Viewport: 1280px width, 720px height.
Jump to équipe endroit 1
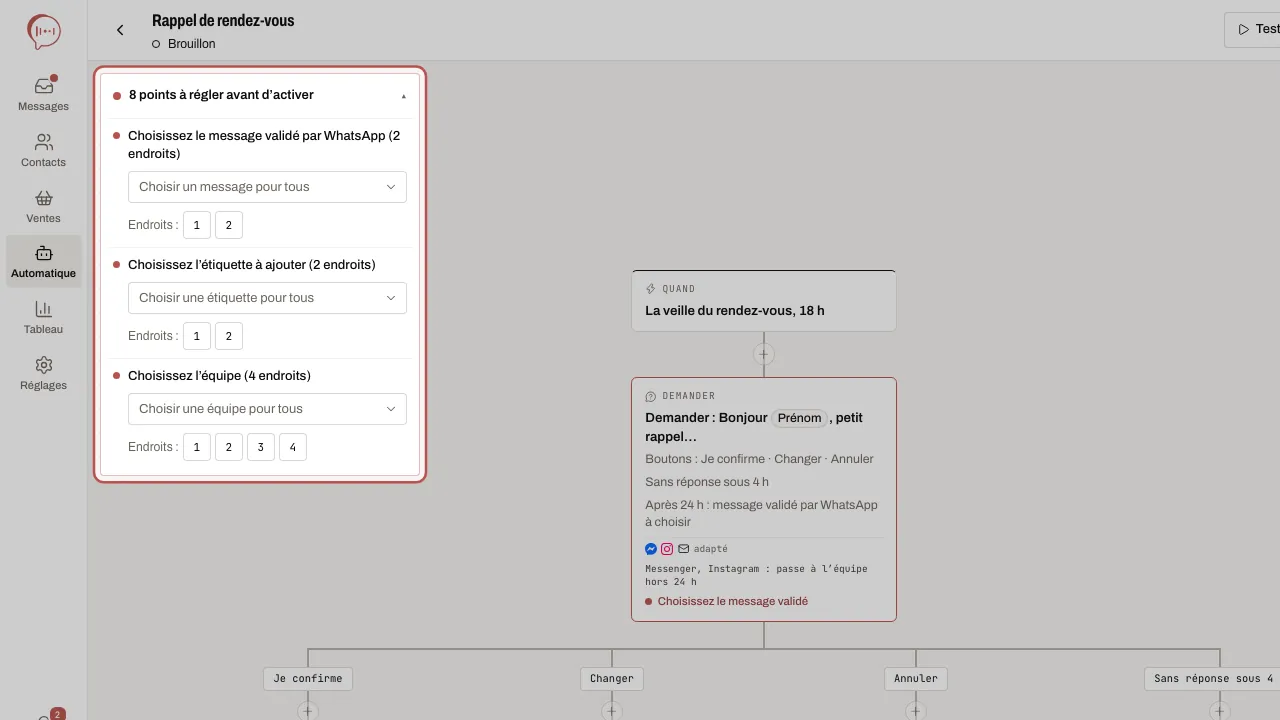point(197,447)
